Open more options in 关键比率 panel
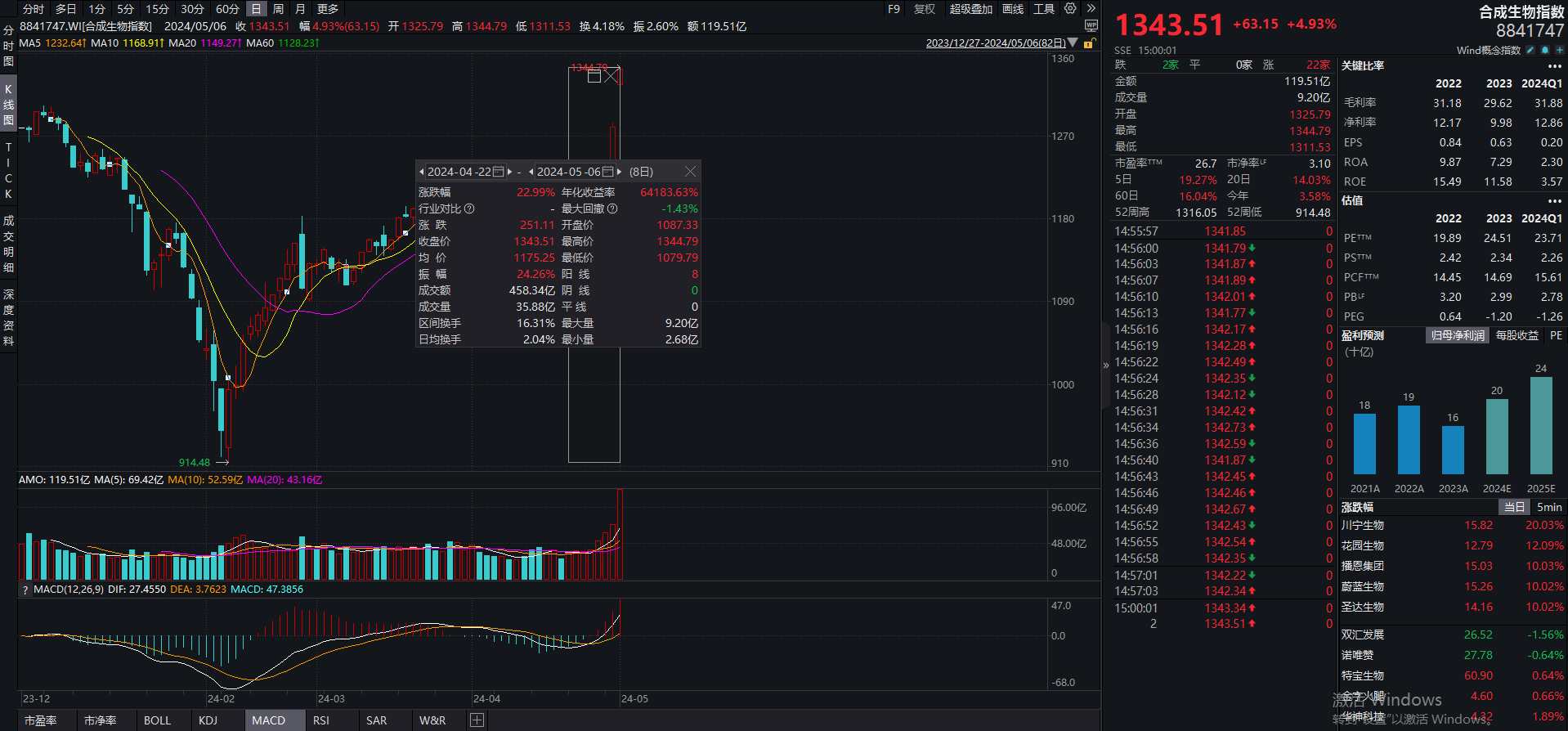Image resolution: width=1568 pixels, height=731 pixels. click(x=1554, y=66)
